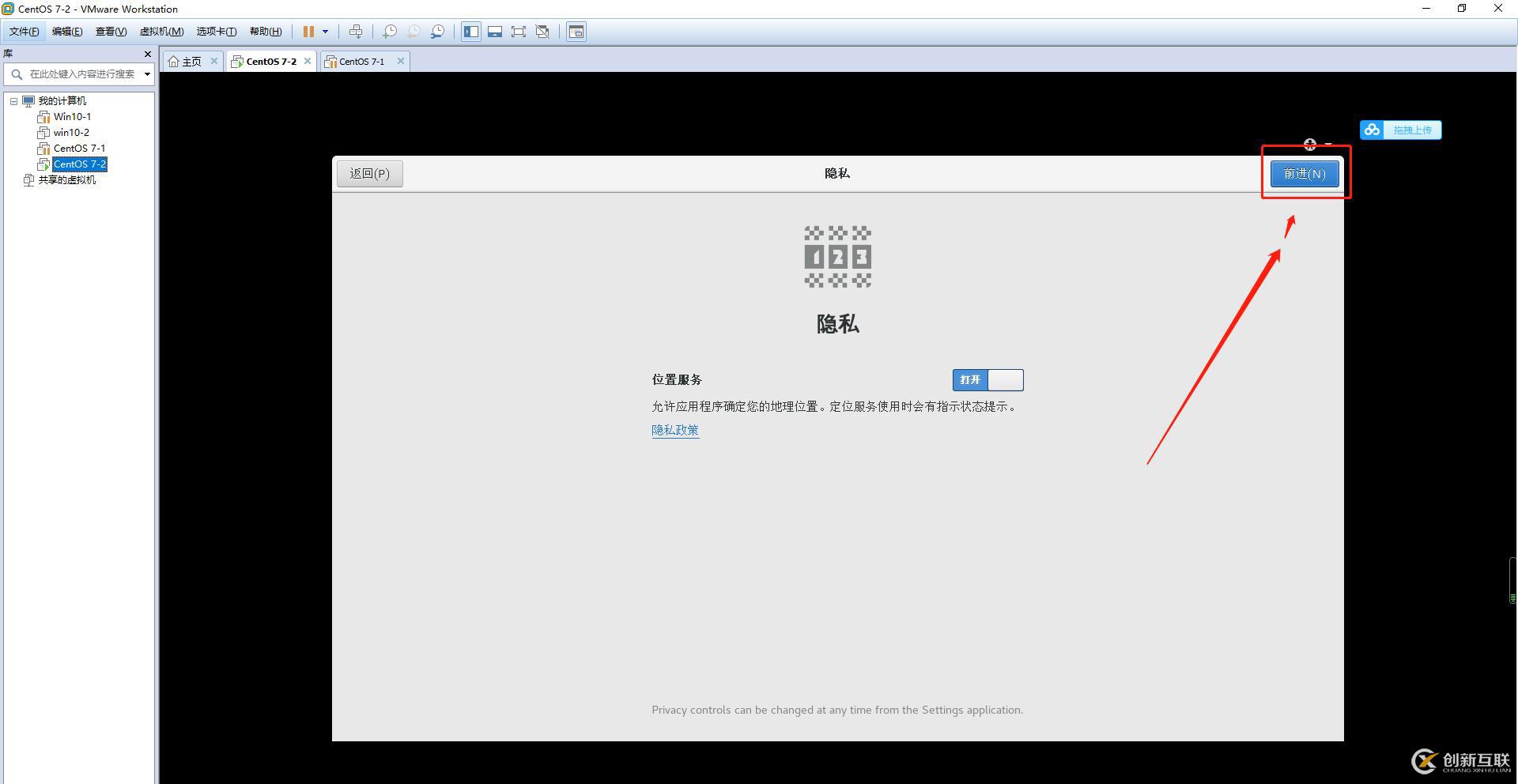Image resolution: width=1518 pixels, height=784 pixels.
Task: Select 我的计算机 in the library tree
Action: [x=62, y=101]
